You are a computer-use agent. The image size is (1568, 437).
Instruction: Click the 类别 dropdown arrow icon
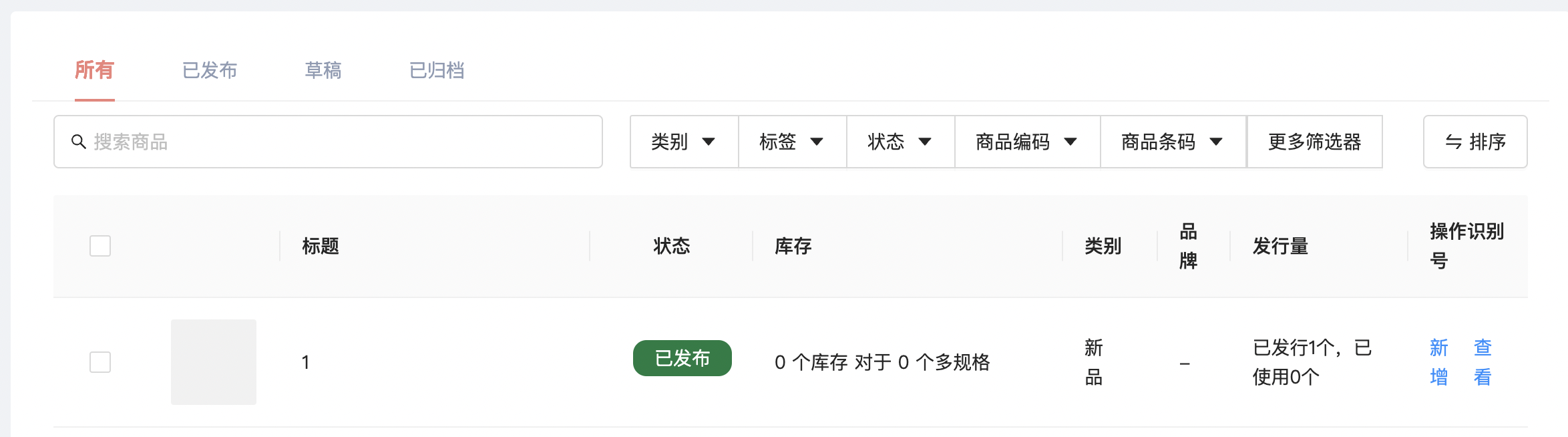point(709,142)
